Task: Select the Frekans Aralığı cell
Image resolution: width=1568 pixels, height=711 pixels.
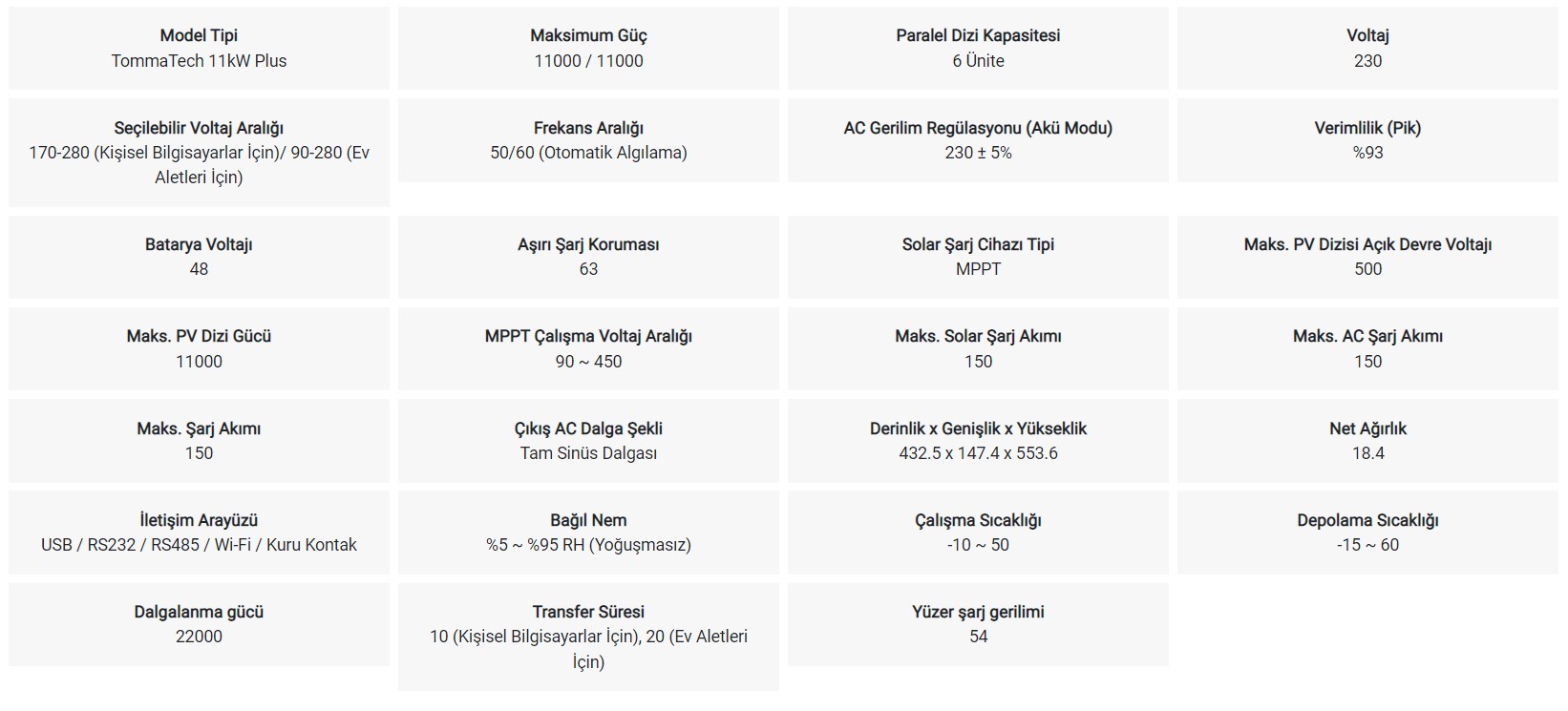Action: (x=588, y=140)
